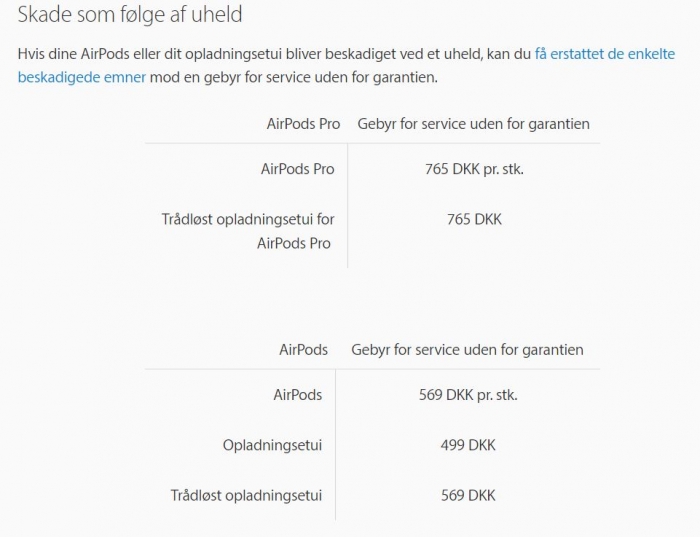The image size is (700, 537).
Task: Click the "765 DKK pr. stk." price
Action: (x=474, y=169)
